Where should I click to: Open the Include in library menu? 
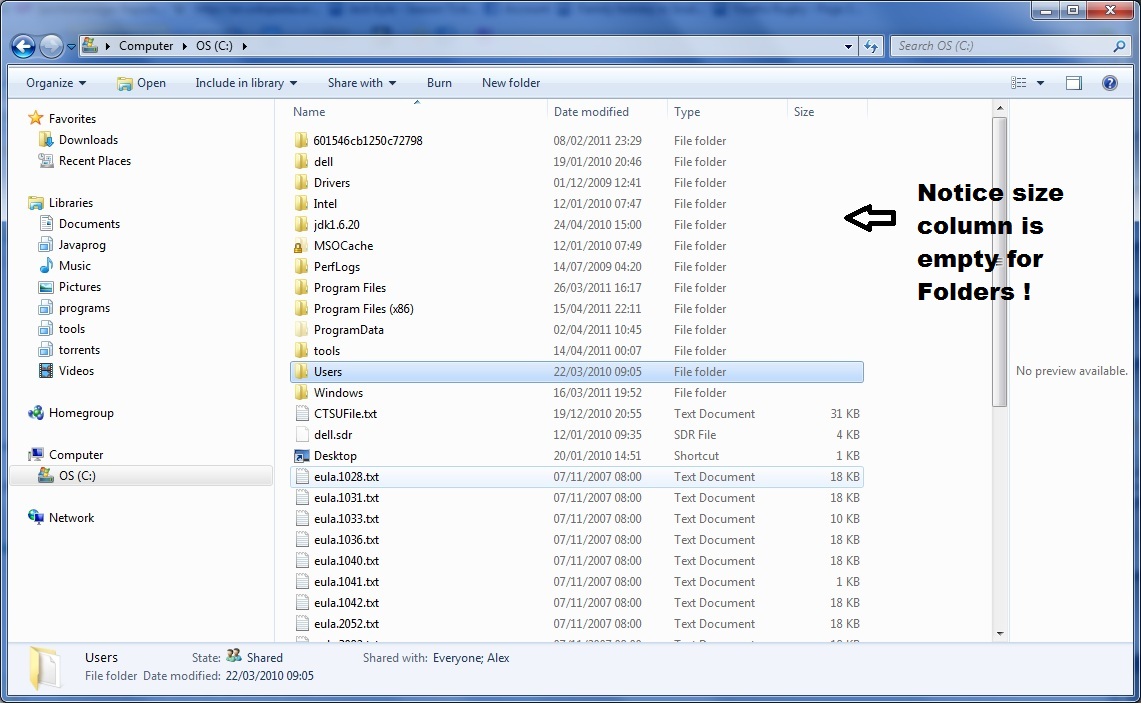tap(245, 83)
